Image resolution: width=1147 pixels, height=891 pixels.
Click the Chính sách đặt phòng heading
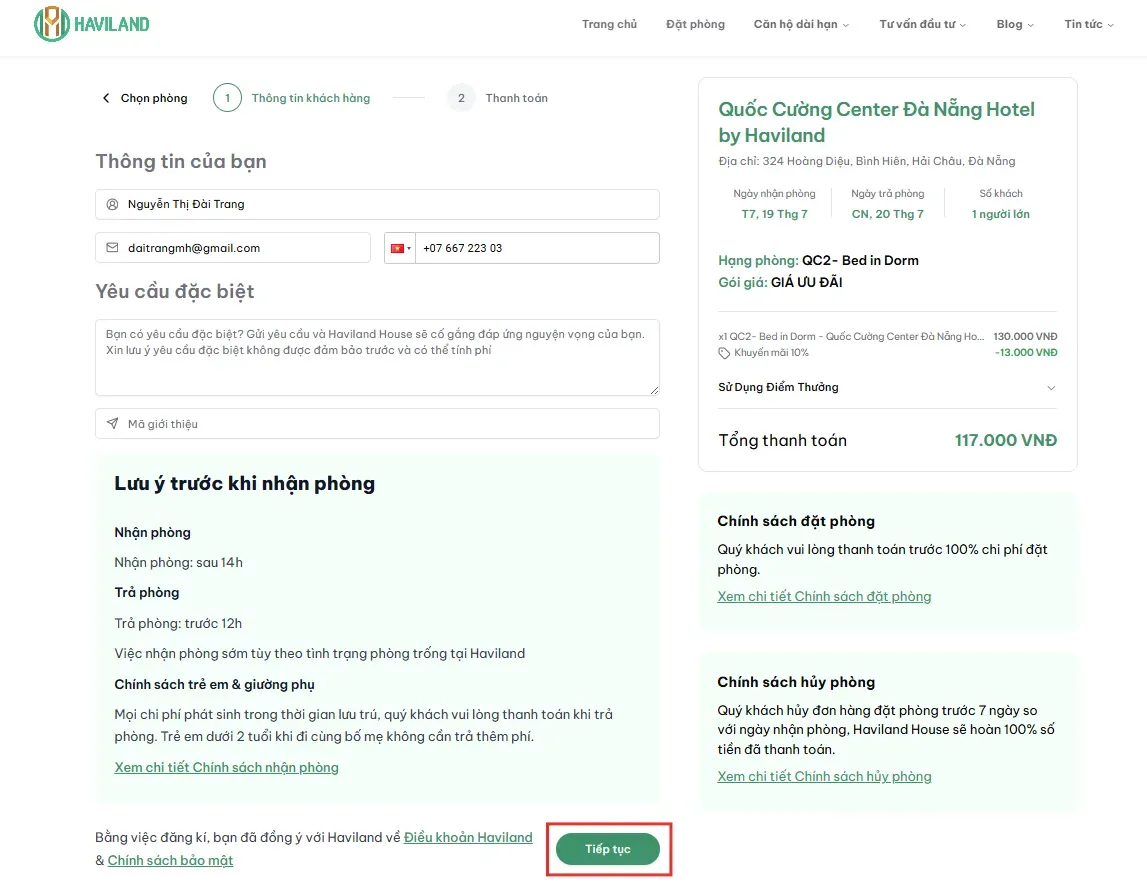pyautogui.click(x=796, y=521)
